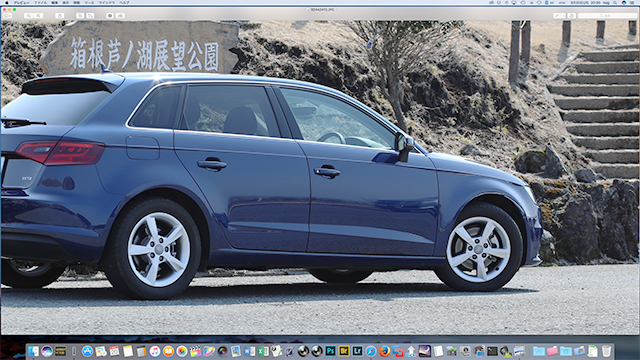Screen dimensions: 640x360
Task: Open the pink folder in the Dock
Action: (x=552, y=351)
